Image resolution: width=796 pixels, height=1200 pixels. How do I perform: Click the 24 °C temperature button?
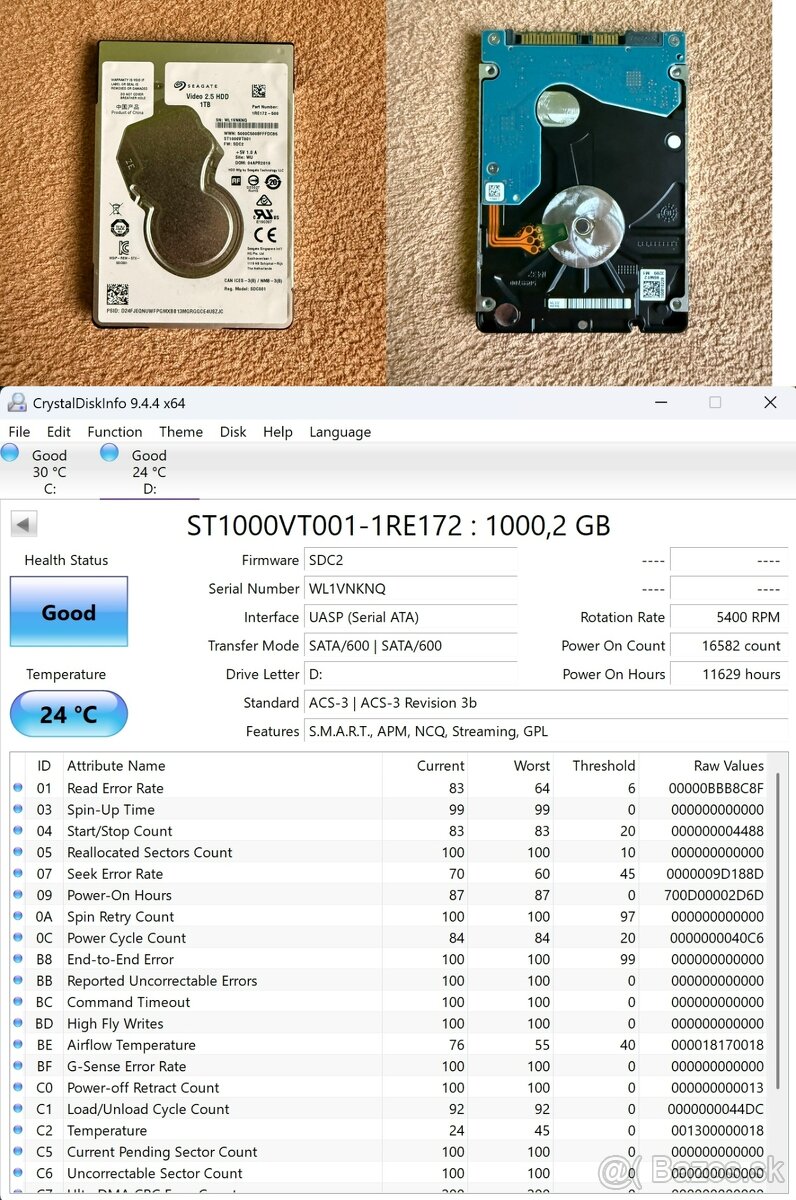(69, 714)
